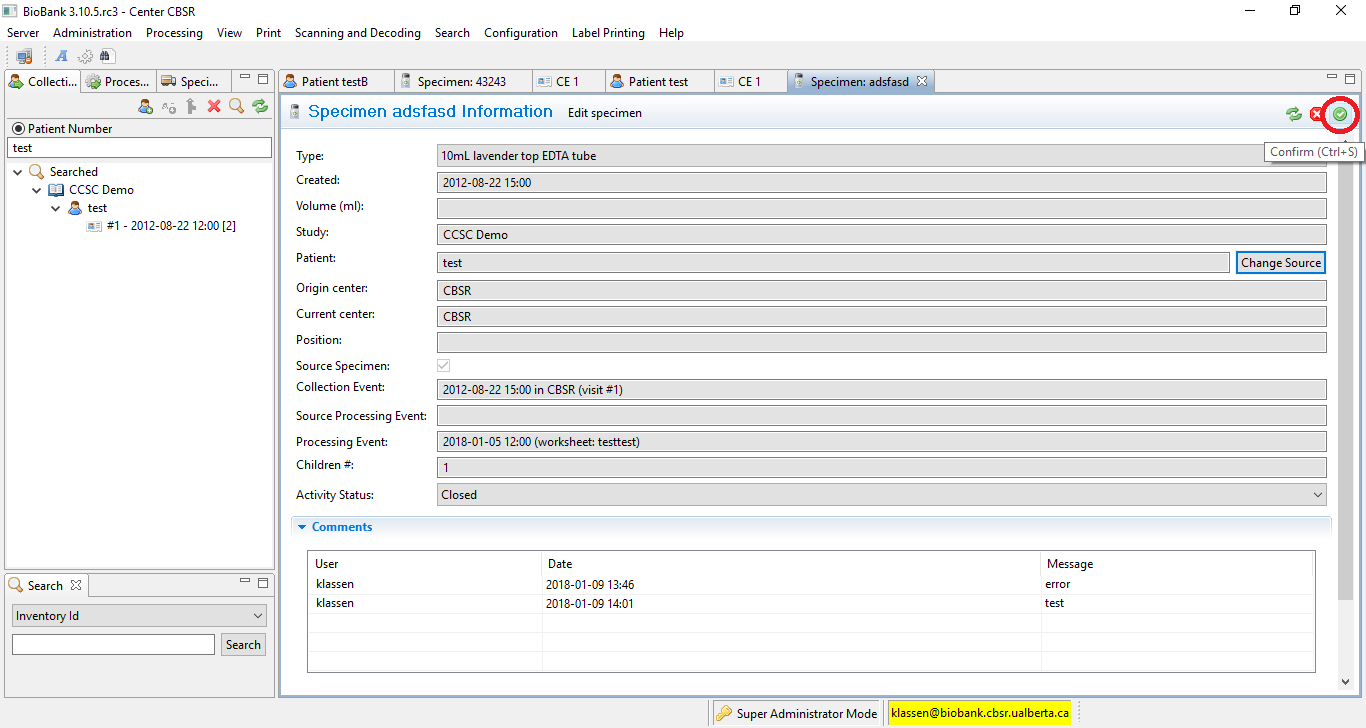Image resolution: width=1366 pixels, height=728 pixels.
Task: Open the Administration menu
Action: (x=92, y=33)
